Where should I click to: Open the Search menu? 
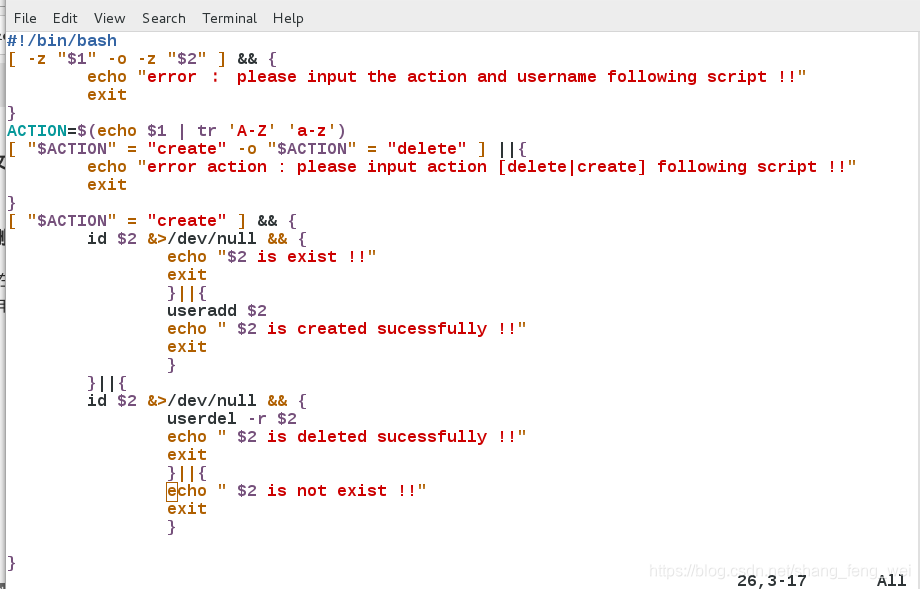click(x=164, y=18)
